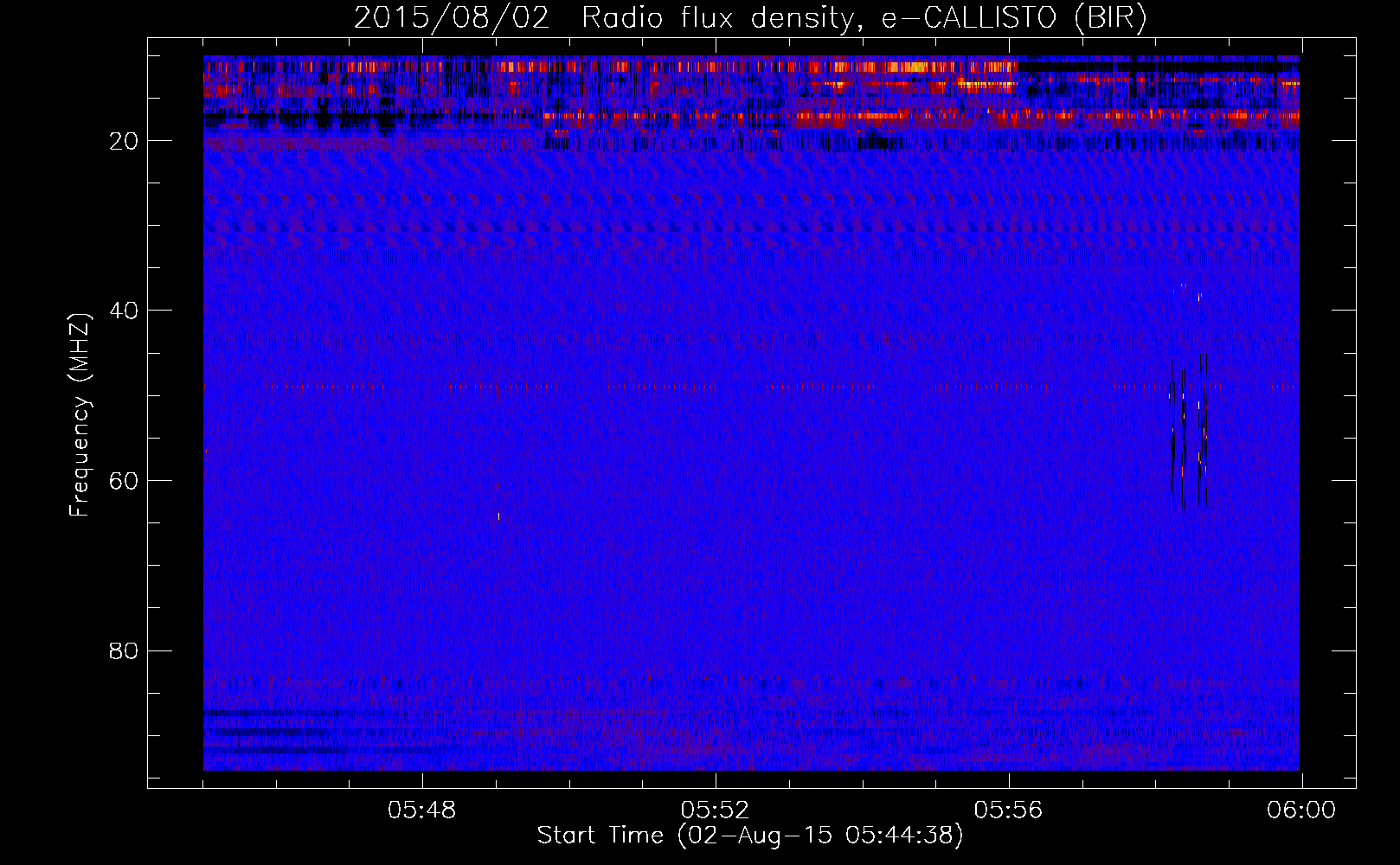Viewport: 1400px width, 865px height.
Task: Click the black vertical burst streaks near 05:58
Action: pyautogui.click(x=1188, y=432)
